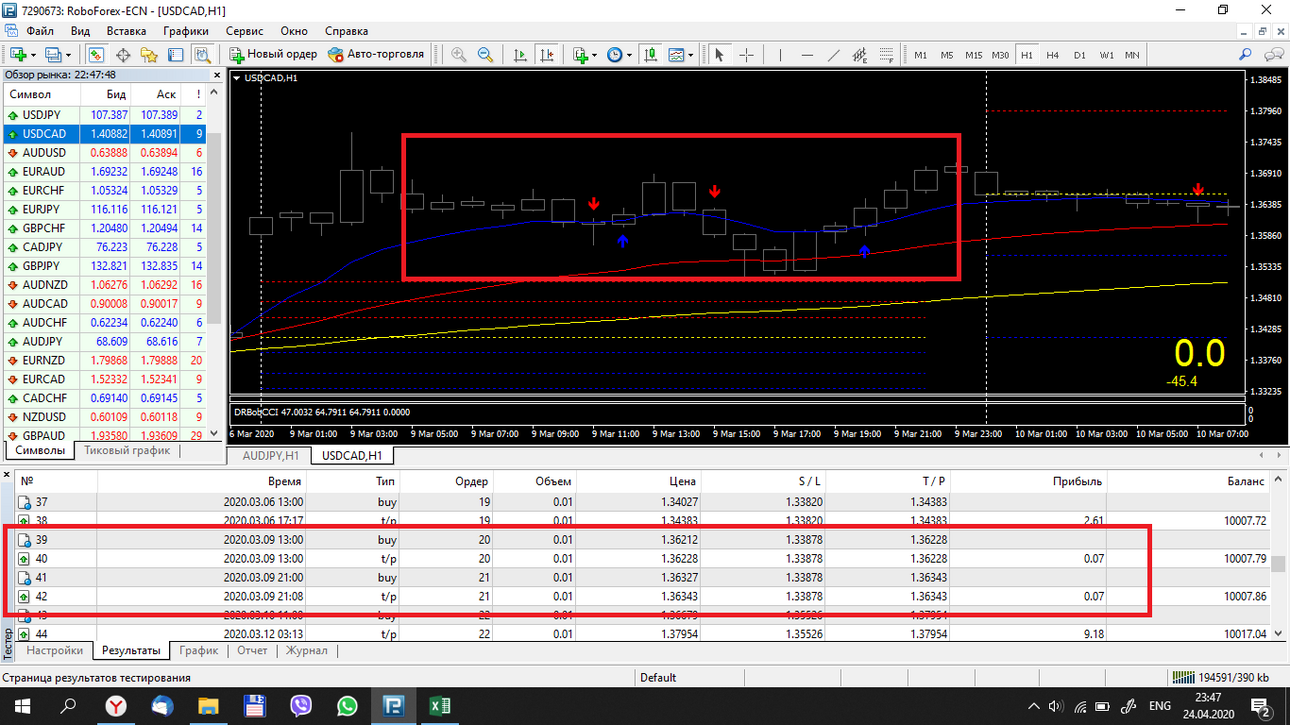Toggle the Data Window icon
Viewport: 1290px width, 725px height.
coord(123,54)
